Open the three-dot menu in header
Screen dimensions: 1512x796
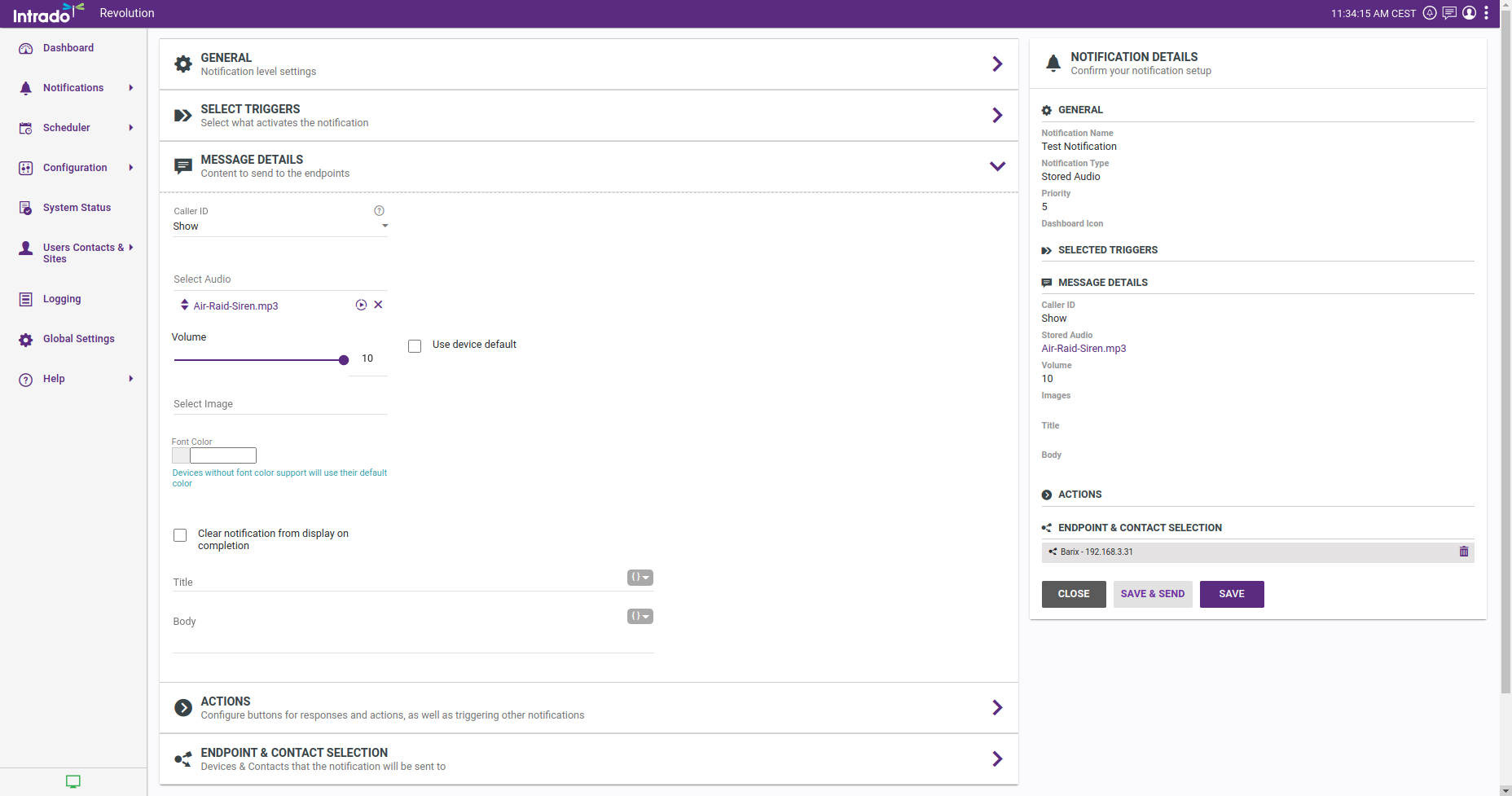(x=1487, y=13)
